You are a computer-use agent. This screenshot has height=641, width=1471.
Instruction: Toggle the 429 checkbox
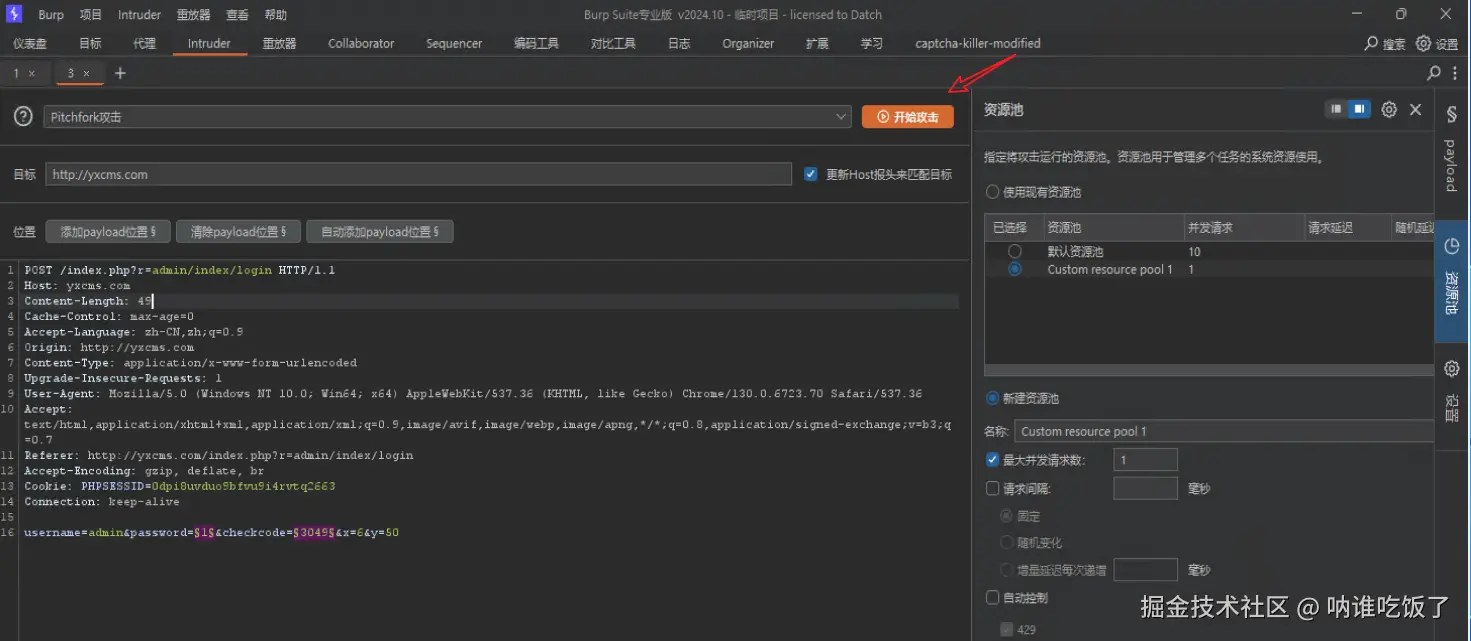click(1007, 630)
